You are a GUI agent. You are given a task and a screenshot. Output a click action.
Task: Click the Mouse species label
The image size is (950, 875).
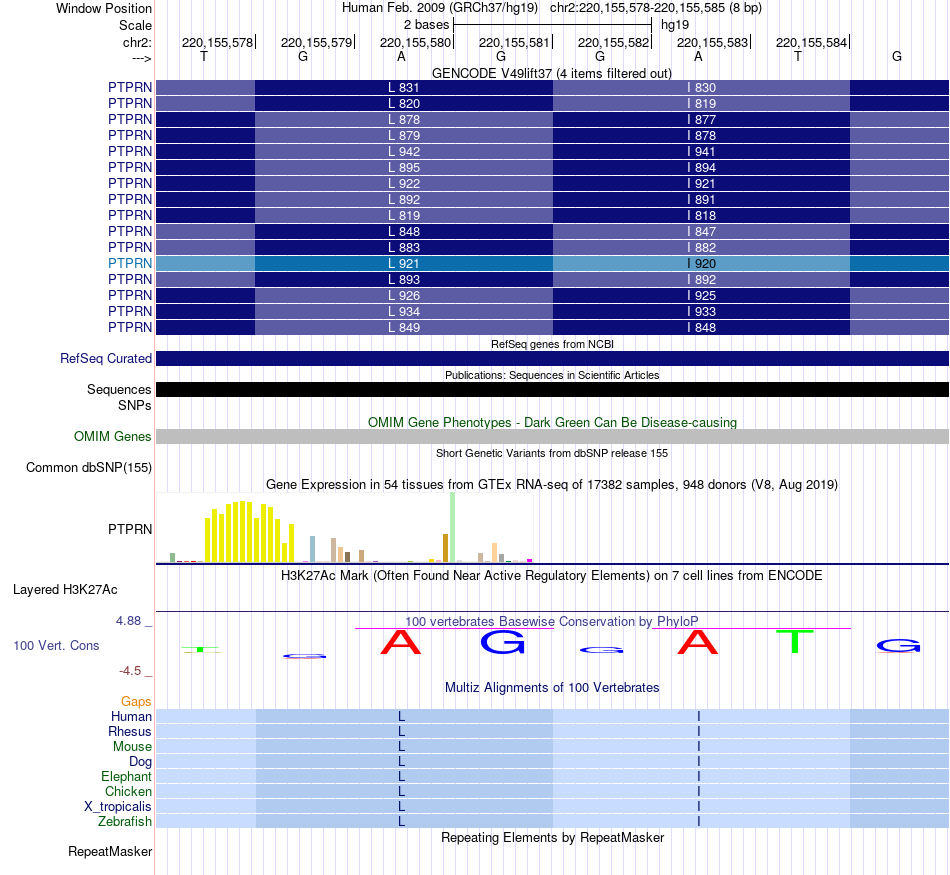(132, 747)
